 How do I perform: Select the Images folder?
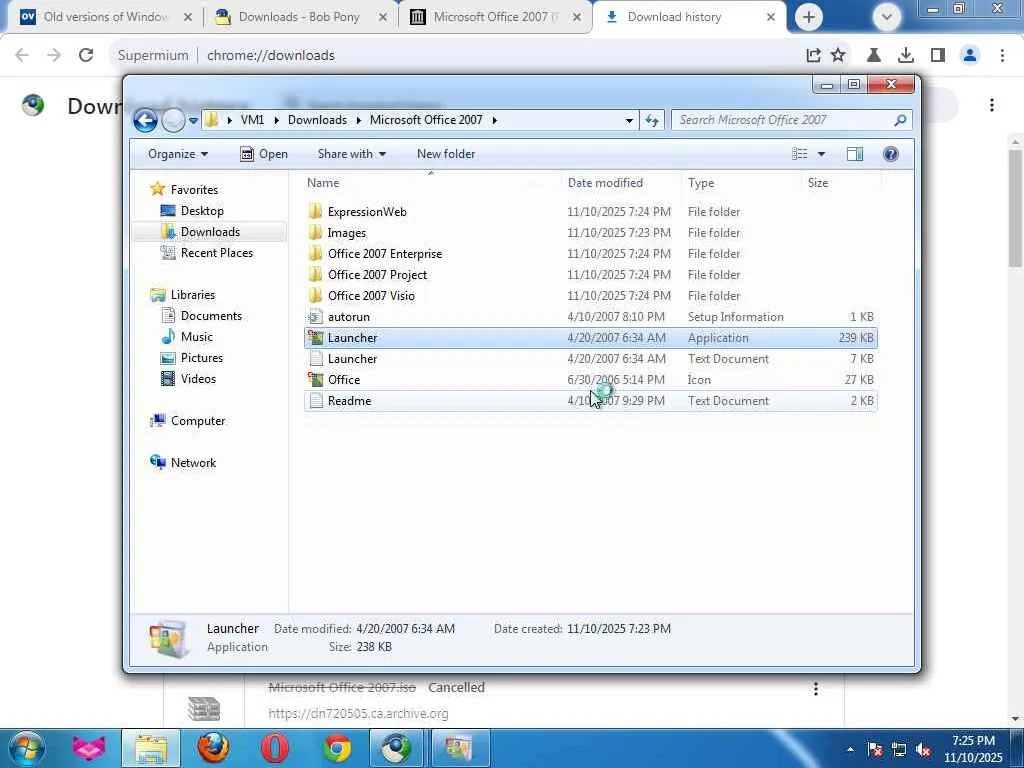point(590,232)
